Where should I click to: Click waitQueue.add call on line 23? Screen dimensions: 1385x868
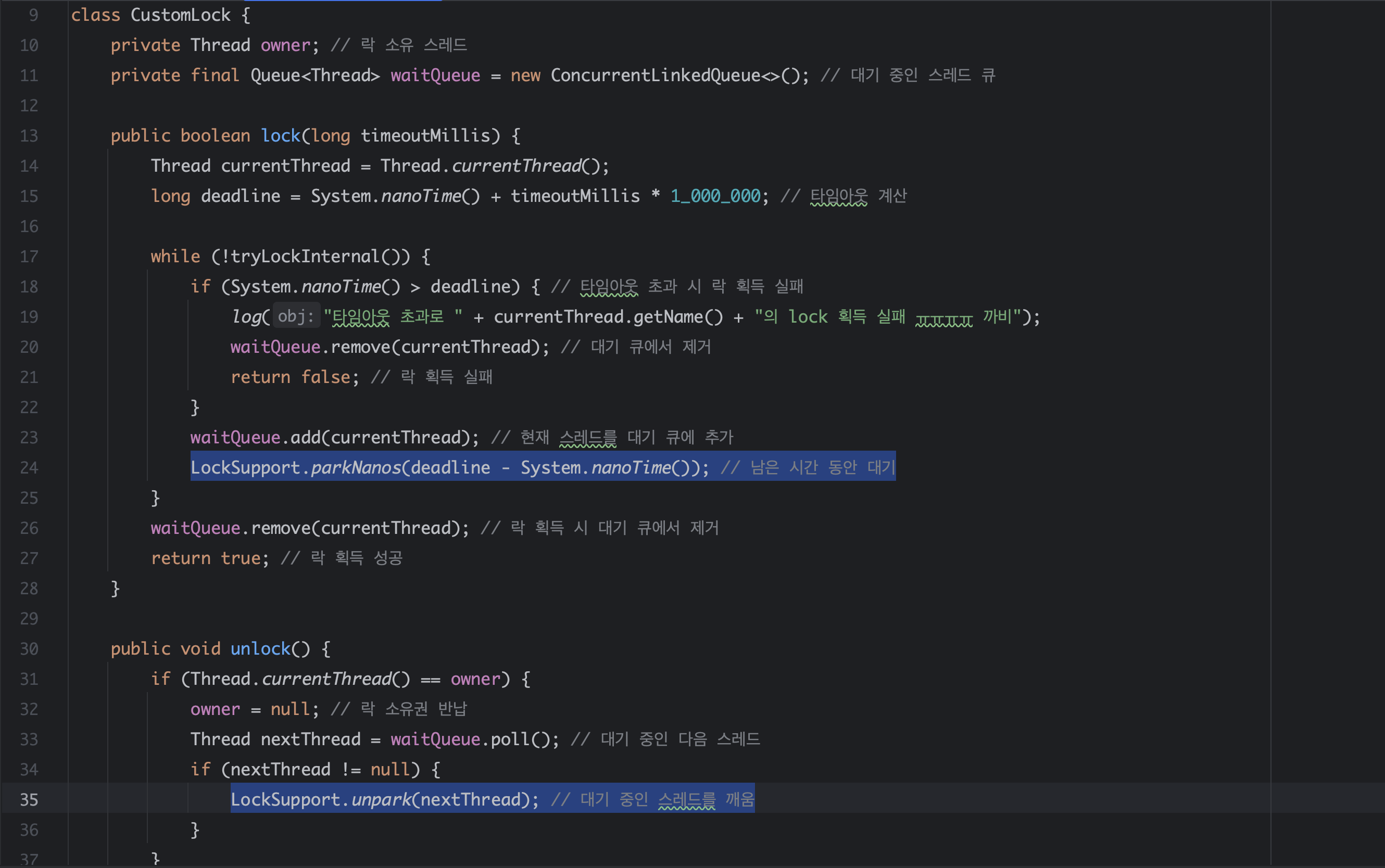pos(305,438)
